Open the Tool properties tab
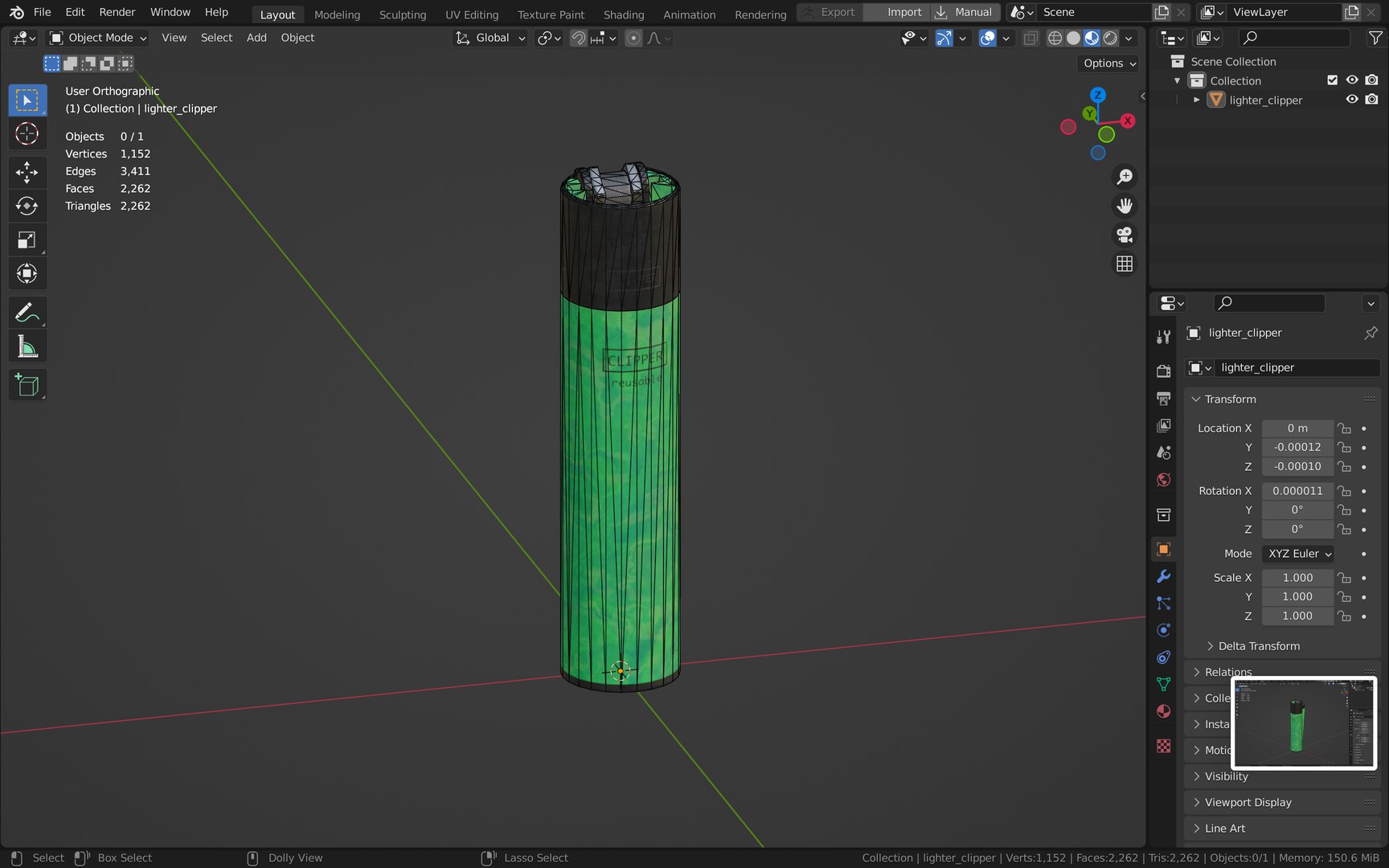 (1163, 337)
